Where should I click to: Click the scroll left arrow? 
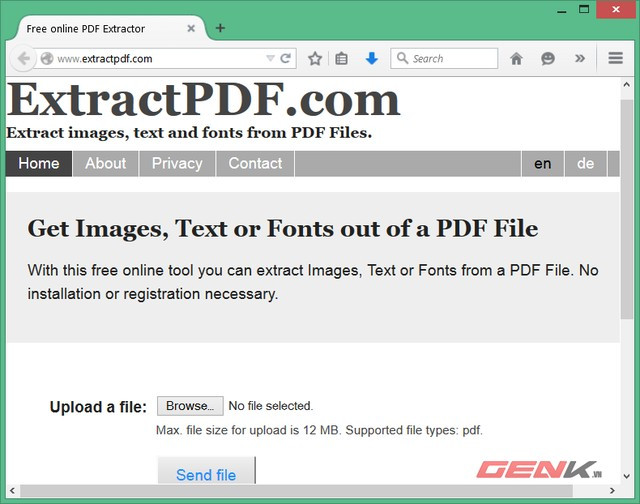[x=12, y=491]
